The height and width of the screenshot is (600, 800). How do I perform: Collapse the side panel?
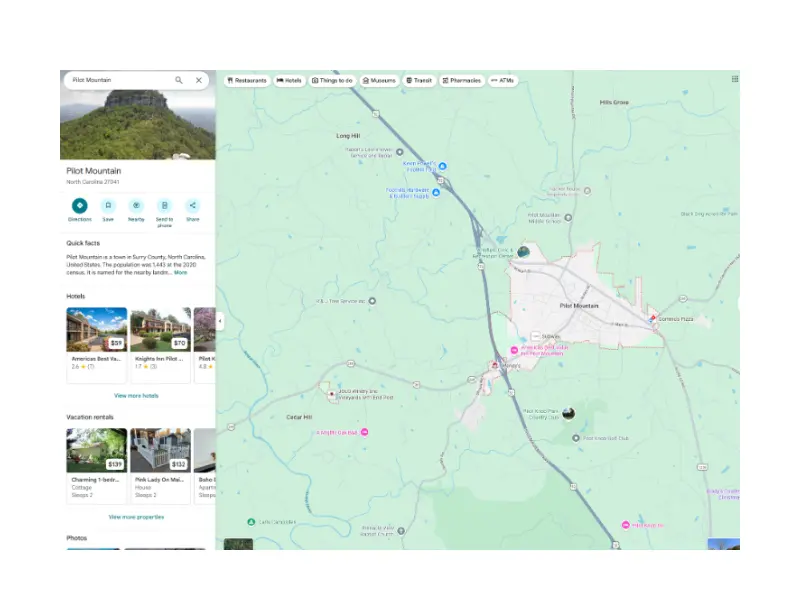click(220, 321)
